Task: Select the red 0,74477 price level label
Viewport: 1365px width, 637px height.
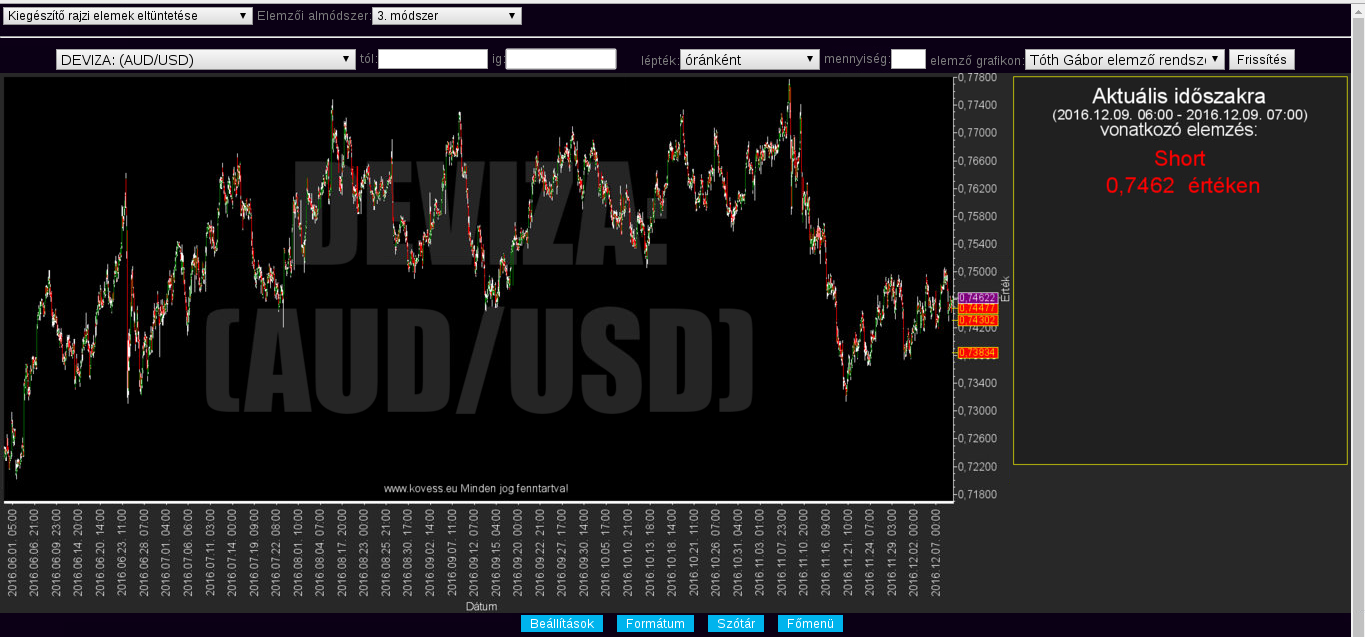Action: click(977, 309)
